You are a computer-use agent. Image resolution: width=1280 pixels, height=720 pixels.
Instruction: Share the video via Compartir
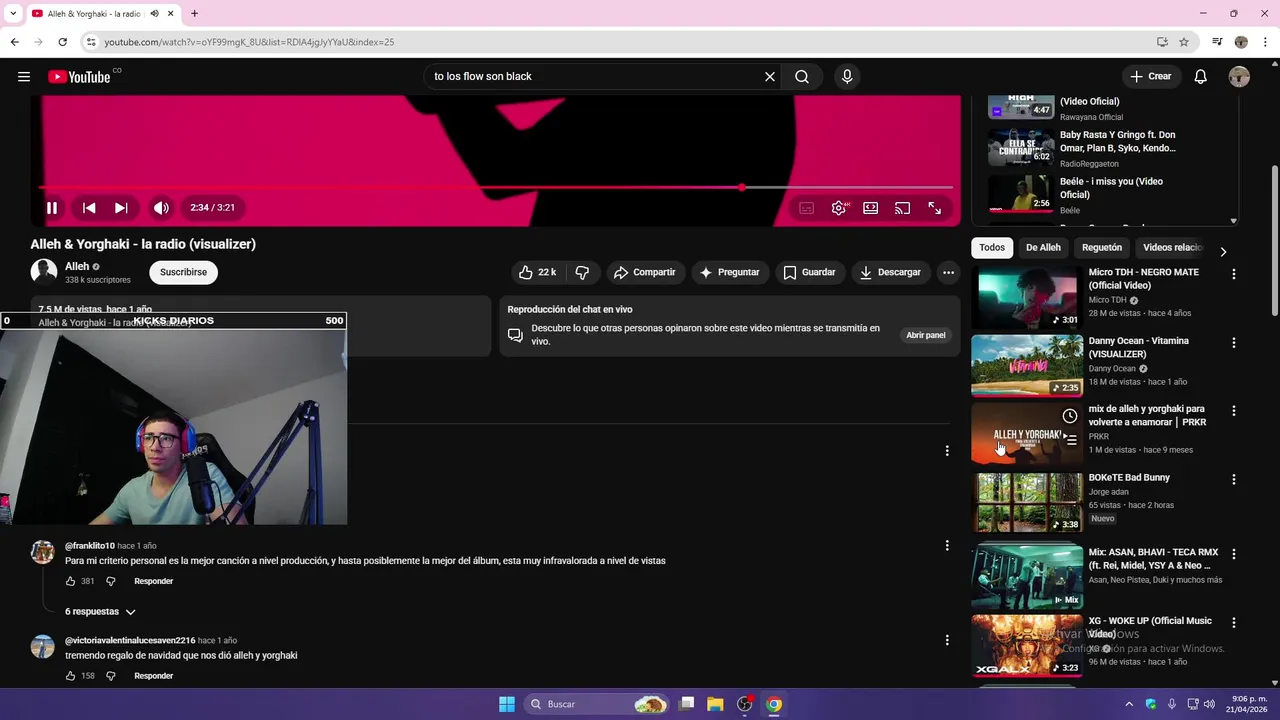pos(644,272)
